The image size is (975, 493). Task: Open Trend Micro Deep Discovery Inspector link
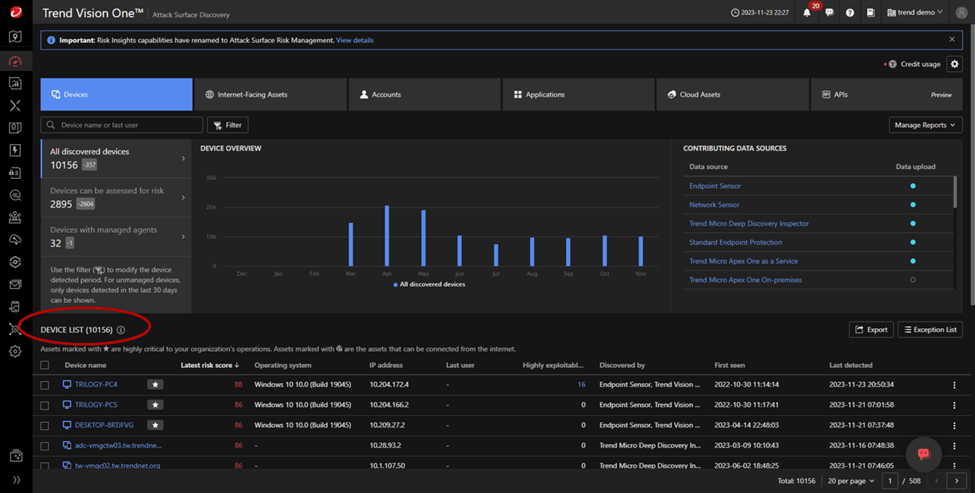coord(749,223)
